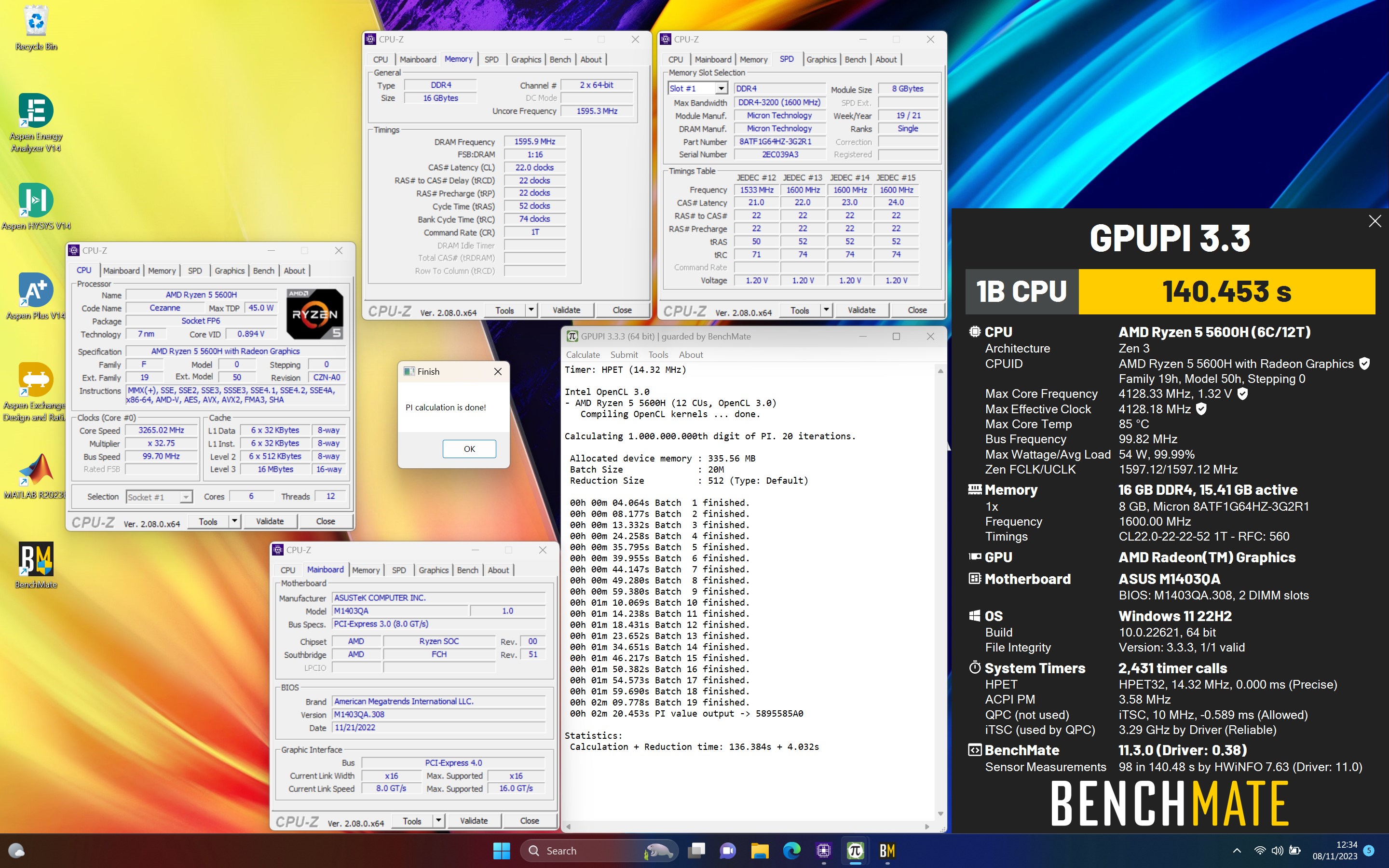Viewport: 1389px width, 868px height.
Task: Open Aspen HYSYS V14 desktop icon
Action: pos(36,207)
